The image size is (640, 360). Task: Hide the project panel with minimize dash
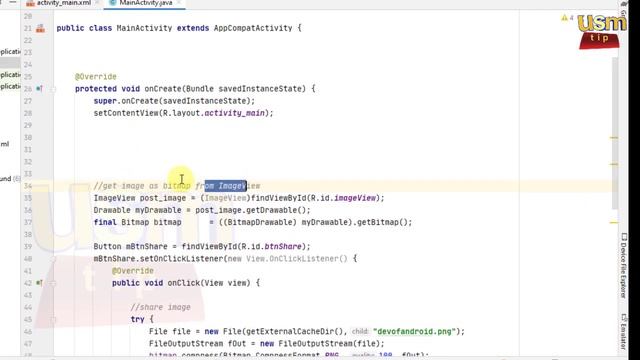click(x=13, y=2)
